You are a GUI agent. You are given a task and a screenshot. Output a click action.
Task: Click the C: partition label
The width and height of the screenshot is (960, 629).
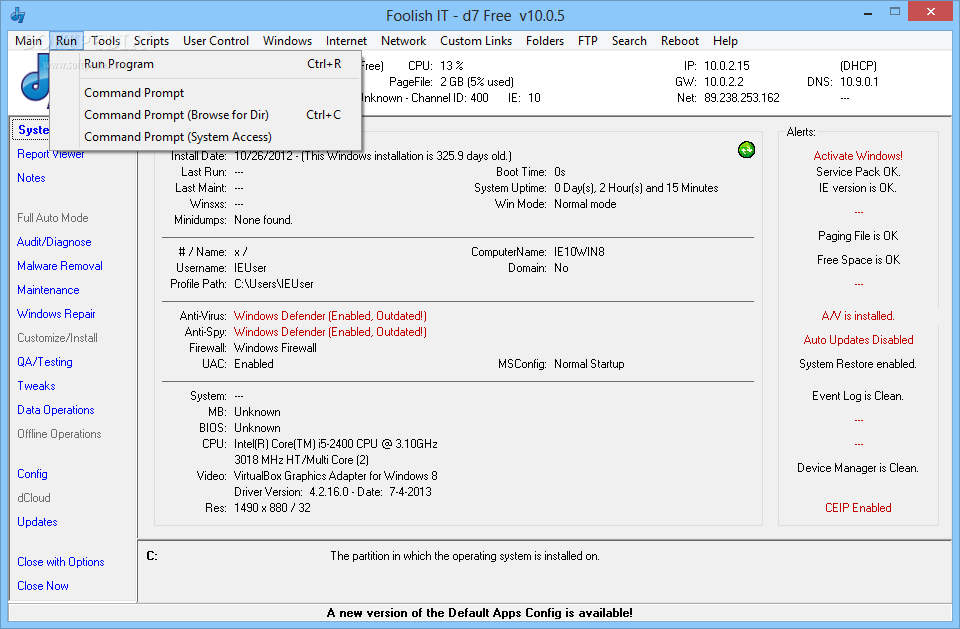coord(152,556)
